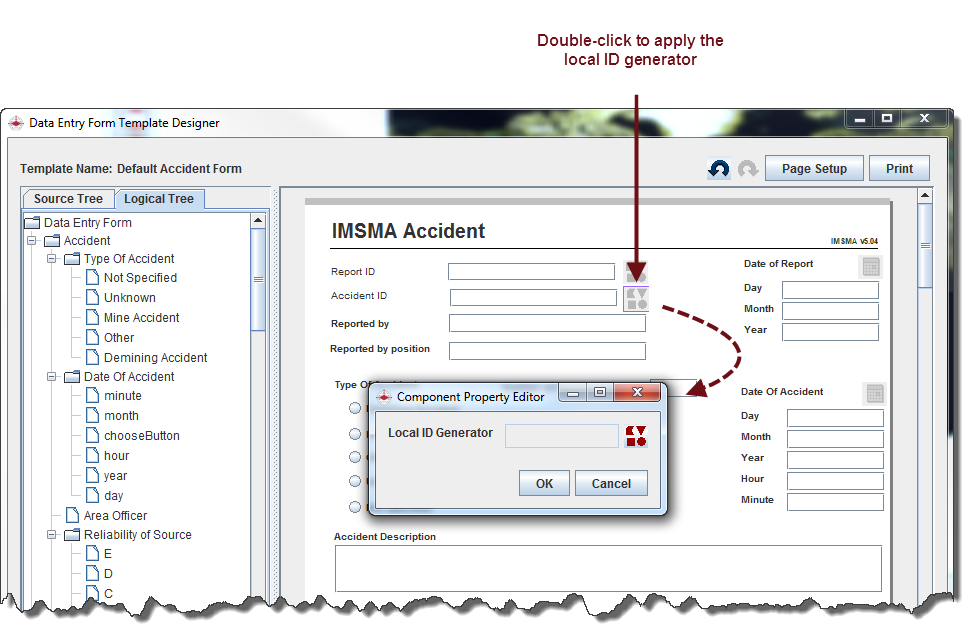This screenshot has width=970, height=638.
Task: Click the red Local ID Generator icon
Action: pyautogui.click(x=636, y=436)
